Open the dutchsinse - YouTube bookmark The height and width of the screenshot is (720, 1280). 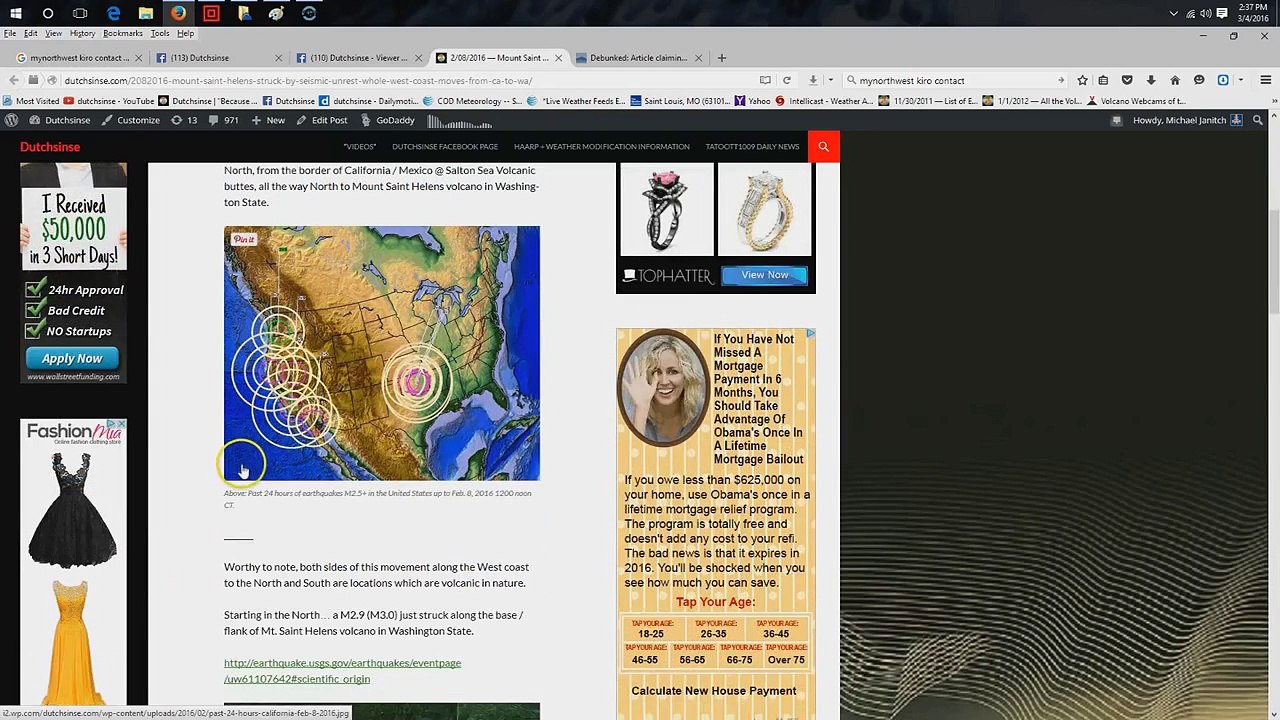[109, 101]
